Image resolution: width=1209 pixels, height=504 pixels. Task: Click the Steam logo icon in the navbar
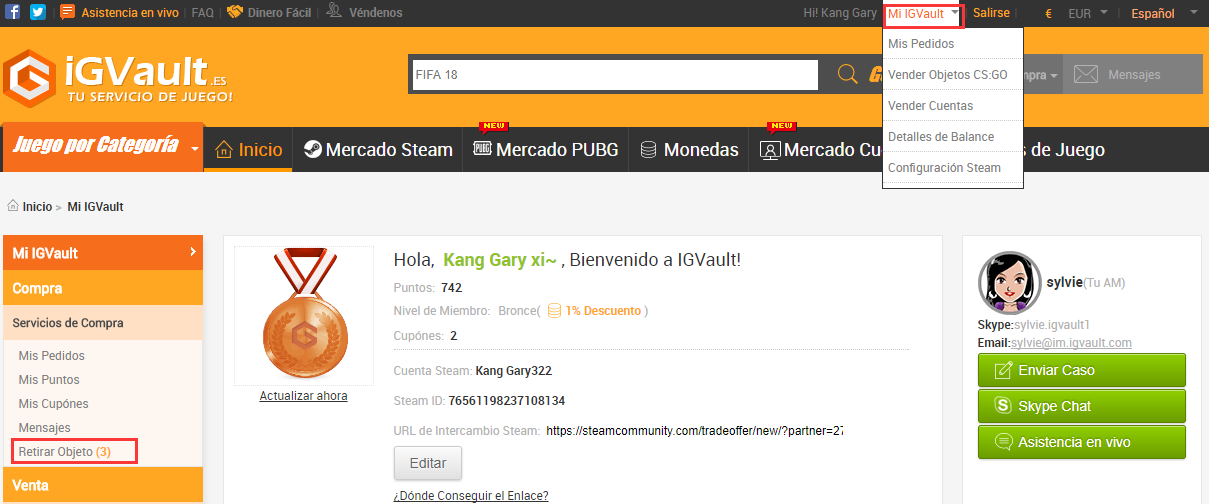312,150
